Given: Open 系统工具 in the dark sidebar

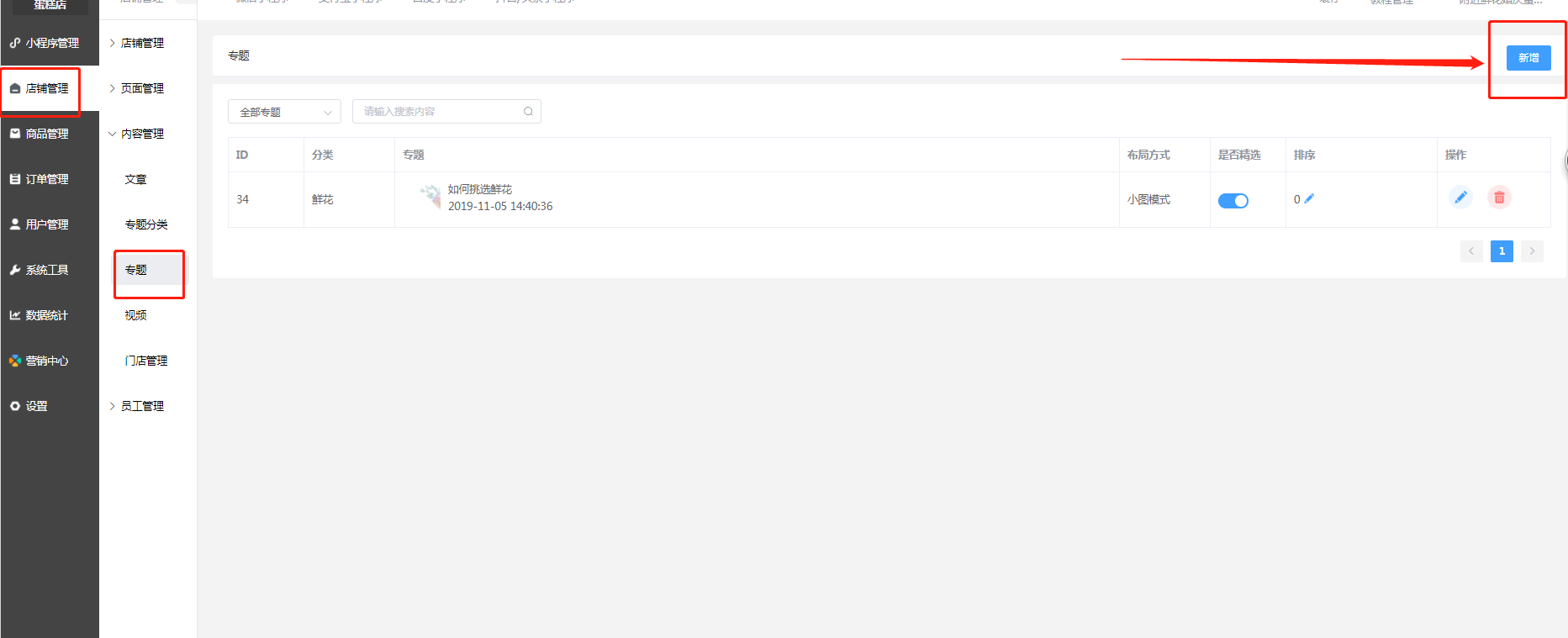Looking at the screenshot, I should 50,270.
